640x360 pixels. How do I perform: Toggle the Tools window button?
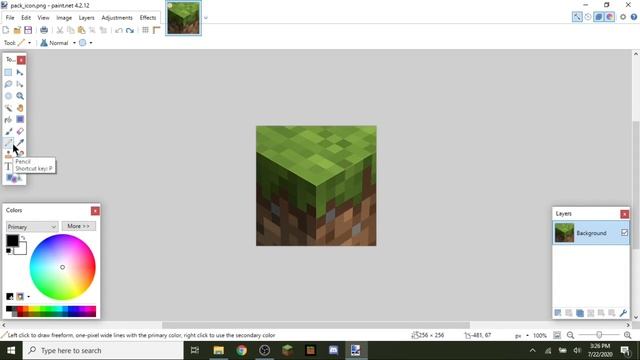click(577, 17)
